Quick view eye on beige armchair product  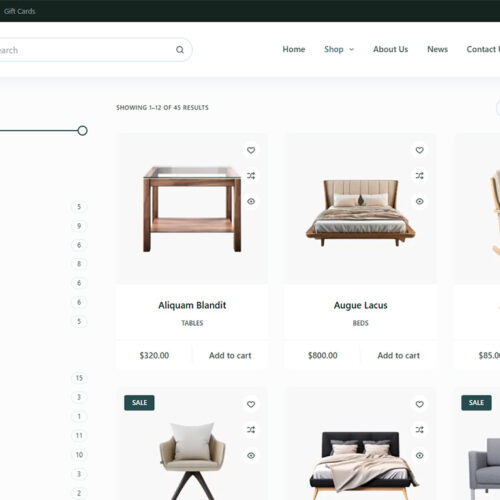click(x=251, y=455)
